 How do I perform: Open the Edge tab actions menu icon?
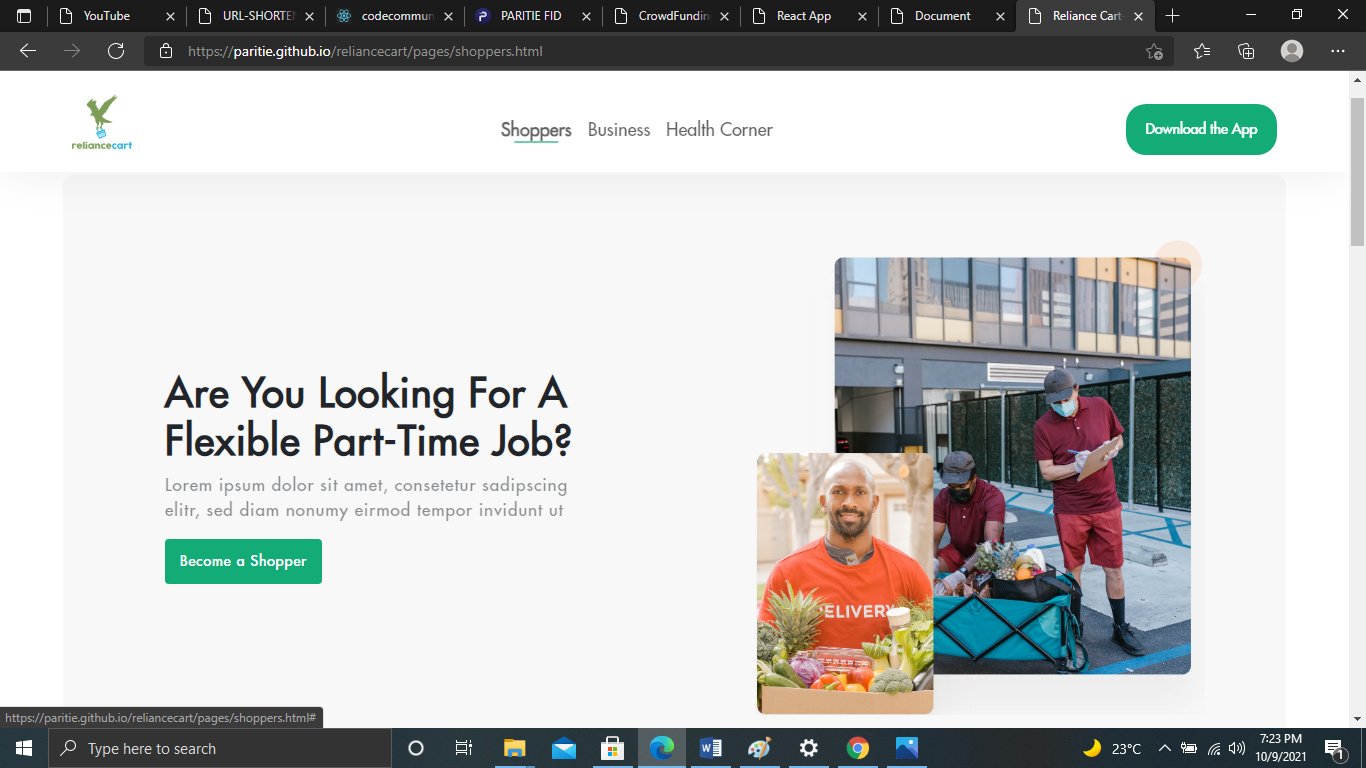24,16
